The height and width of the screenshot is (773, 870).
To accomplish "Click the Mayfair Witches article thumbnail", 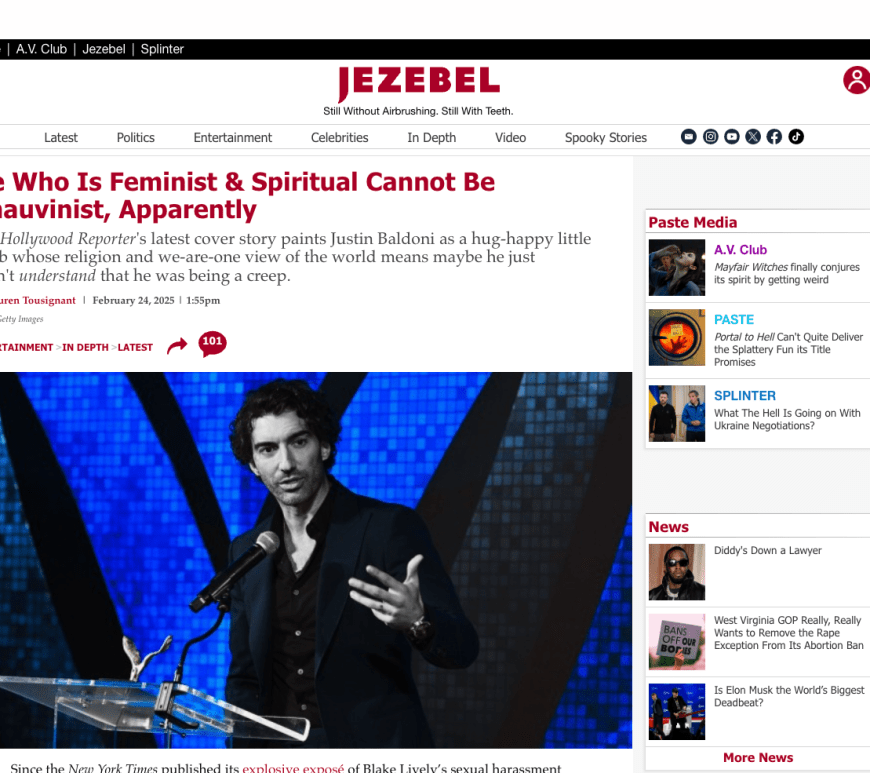I will [x=677, y=267].
